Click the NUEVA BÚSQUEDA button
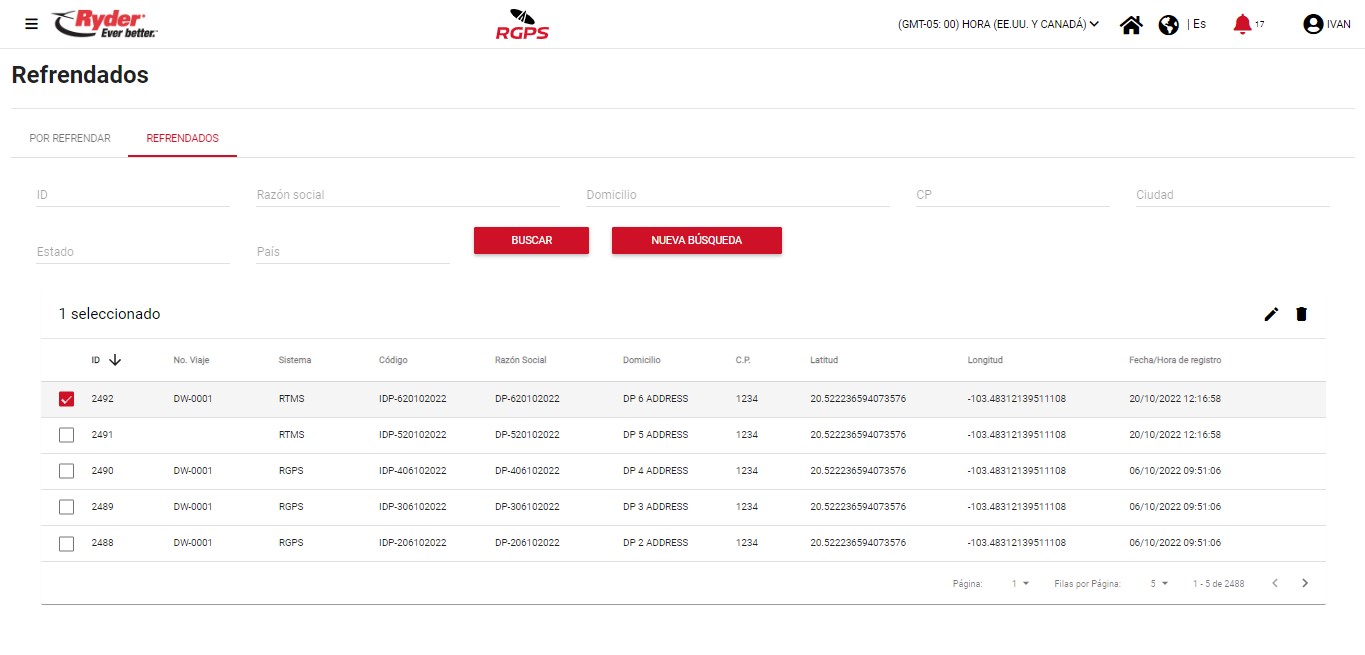 696,240
